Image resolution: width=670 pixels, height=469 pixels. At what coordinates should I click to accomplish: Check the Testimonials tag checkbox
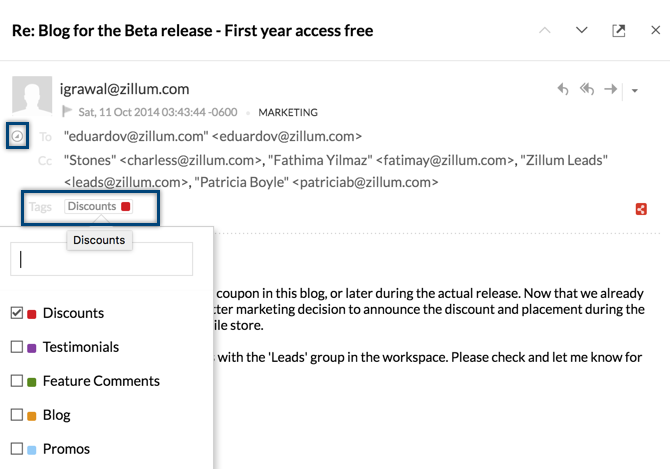[17, 347]
